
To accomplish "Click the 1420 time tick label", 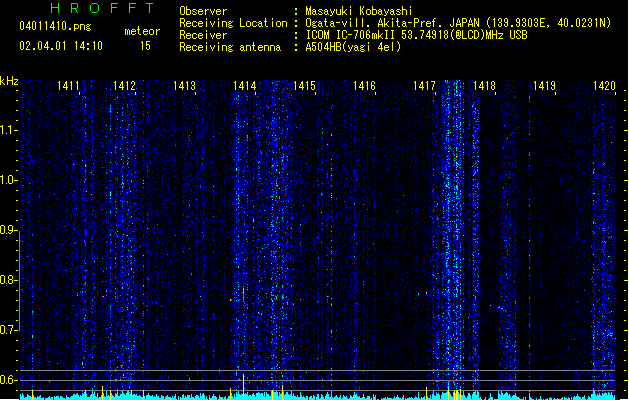I will (x=604, y=86).
